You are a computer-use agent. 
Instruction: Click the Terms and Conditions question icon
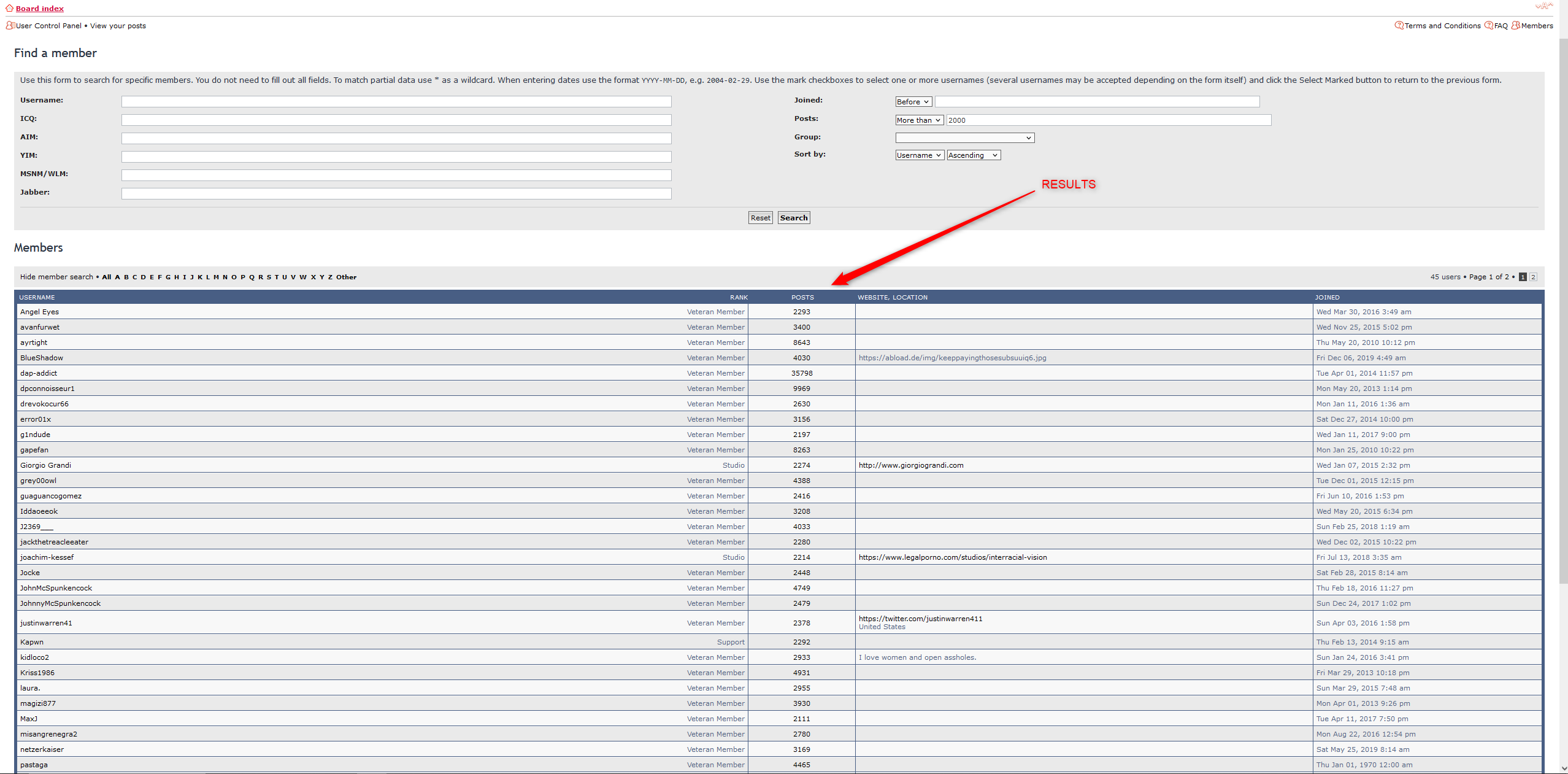(x=1399, y=25)
